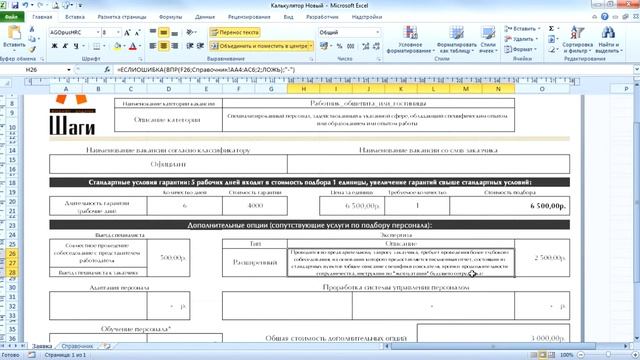
Task: Open cells Delete (Удалить) dropdown
Action: pos(521,39)
